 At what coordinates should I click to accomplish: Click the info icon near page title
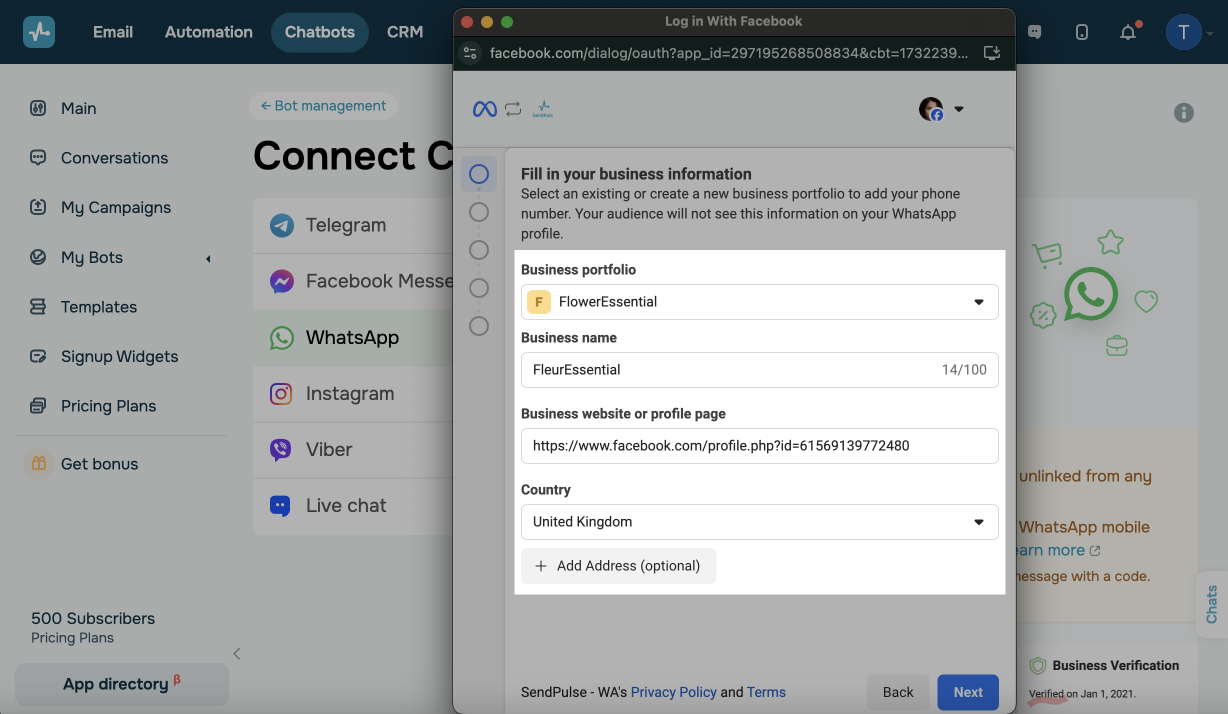point(1184,113)
